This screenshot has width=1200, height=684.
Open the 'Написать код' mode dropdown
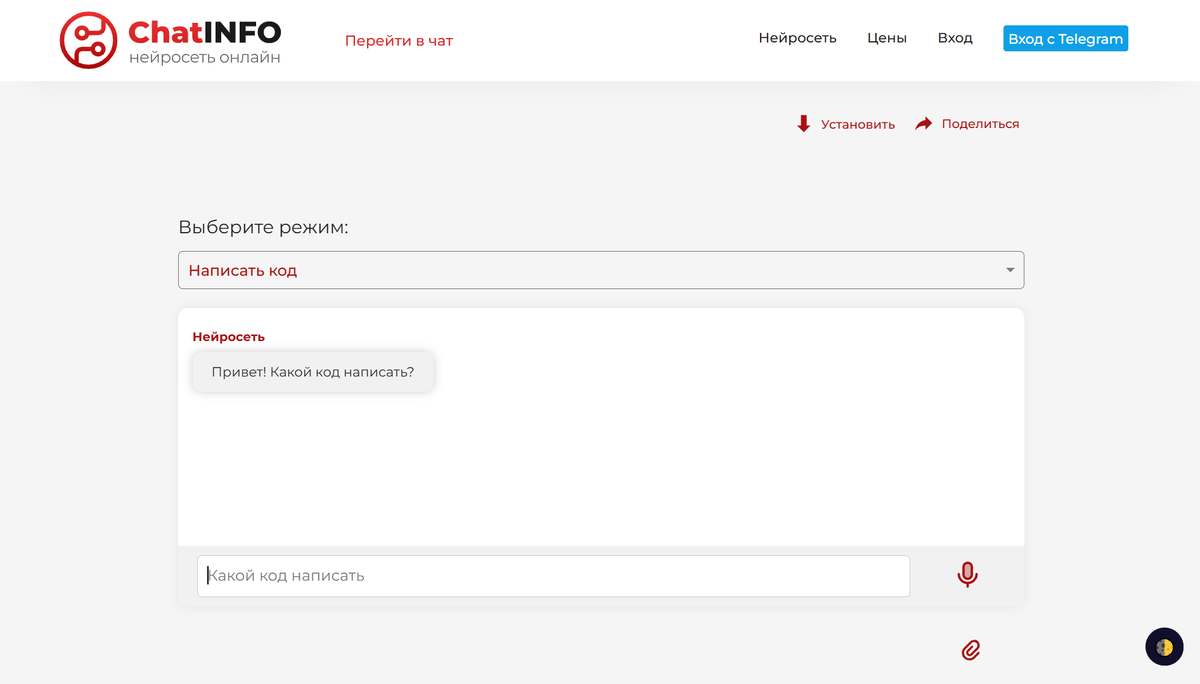pos(600,270)
